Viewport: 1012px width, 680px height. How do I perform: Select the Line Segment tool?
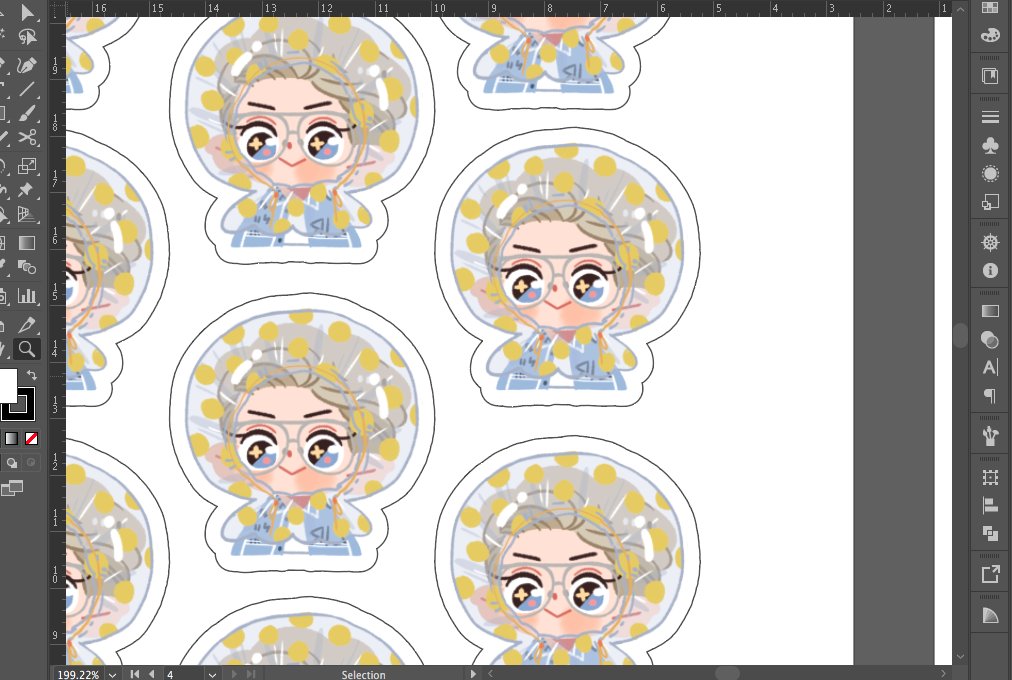point(27,89)
